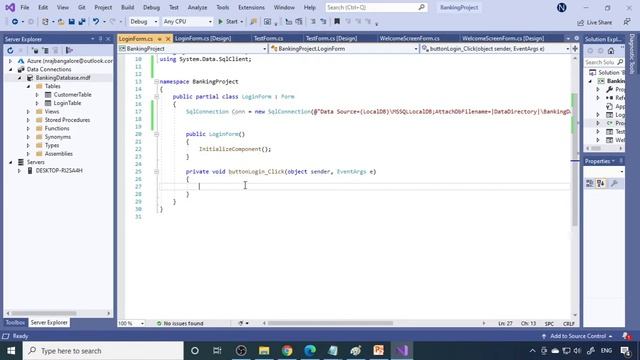640x360 pixels.
Task: Click the Save All toolbar icon
Action: click(x=82, y=22)
